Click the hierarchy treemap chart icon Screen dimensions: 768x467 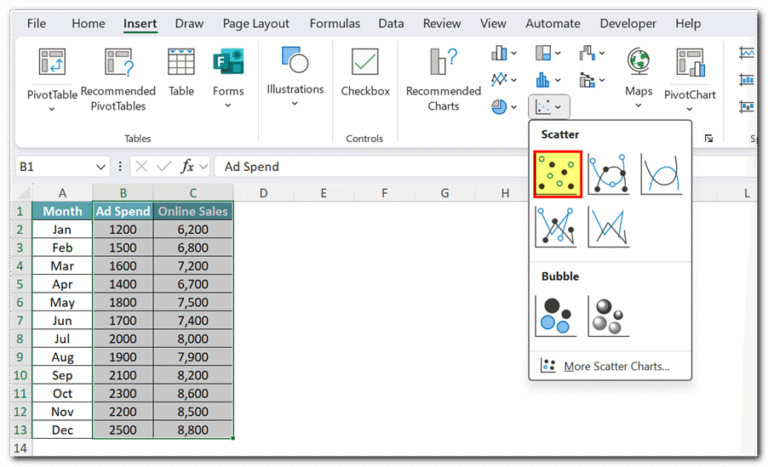click(x=543, y=53)
